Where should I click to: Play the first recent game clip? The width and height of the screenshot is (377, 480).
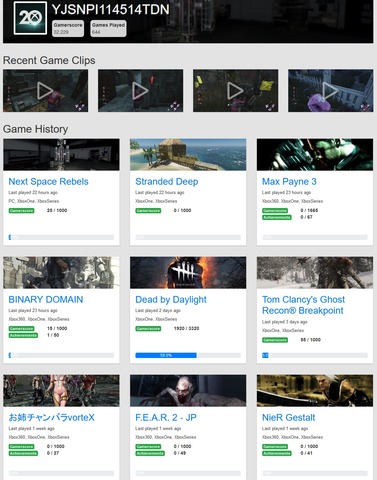coord(45,91)
